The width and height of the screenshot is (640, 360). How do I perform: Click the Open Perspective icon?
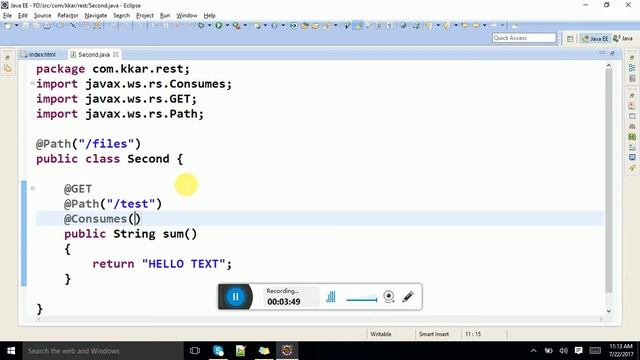(570, 38)
